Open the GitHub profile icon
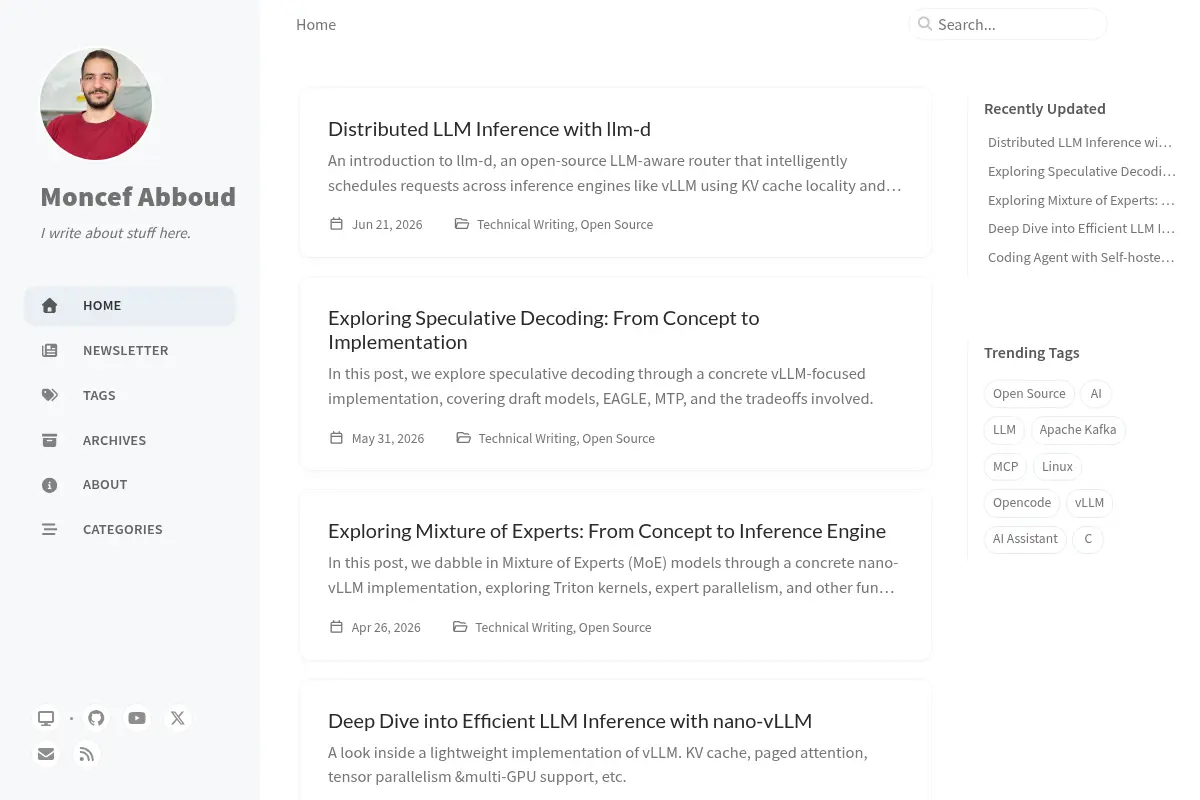 [x=96, y=718]
